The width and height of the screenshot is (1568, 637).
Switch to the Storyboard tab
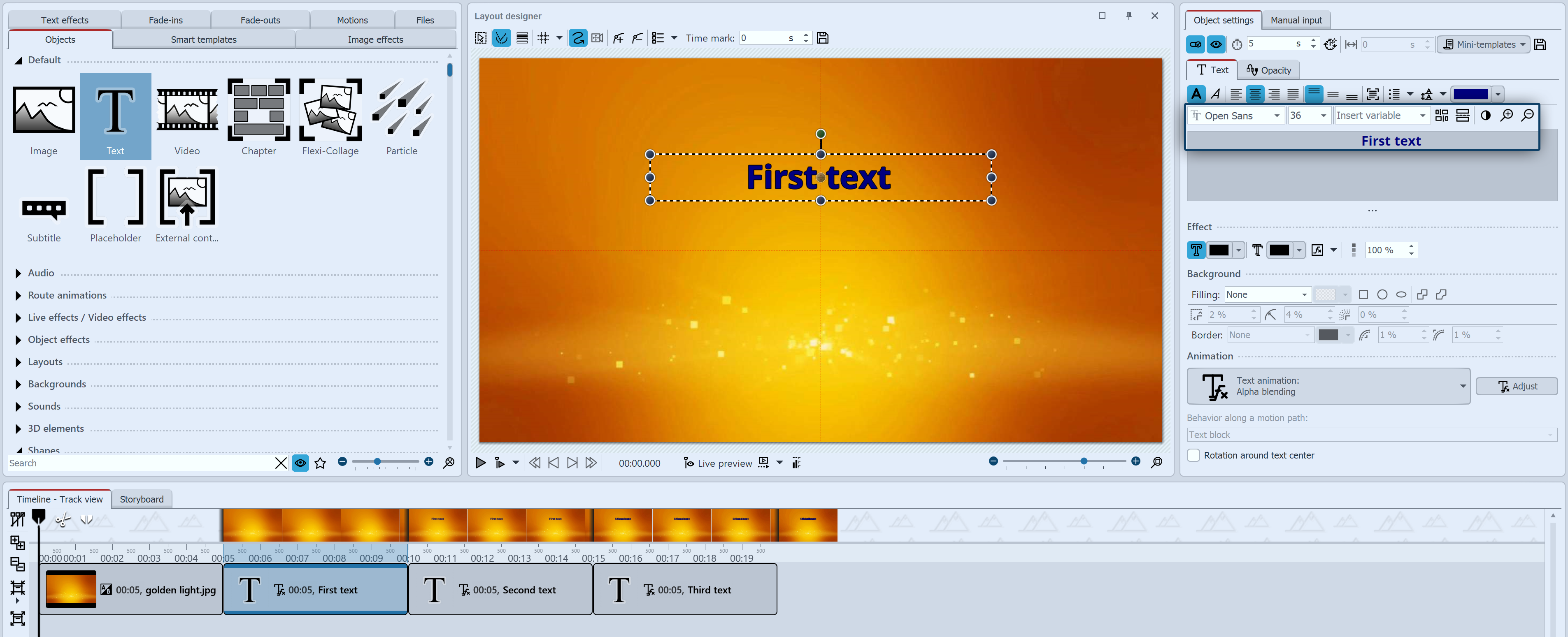tap(141, 499)
